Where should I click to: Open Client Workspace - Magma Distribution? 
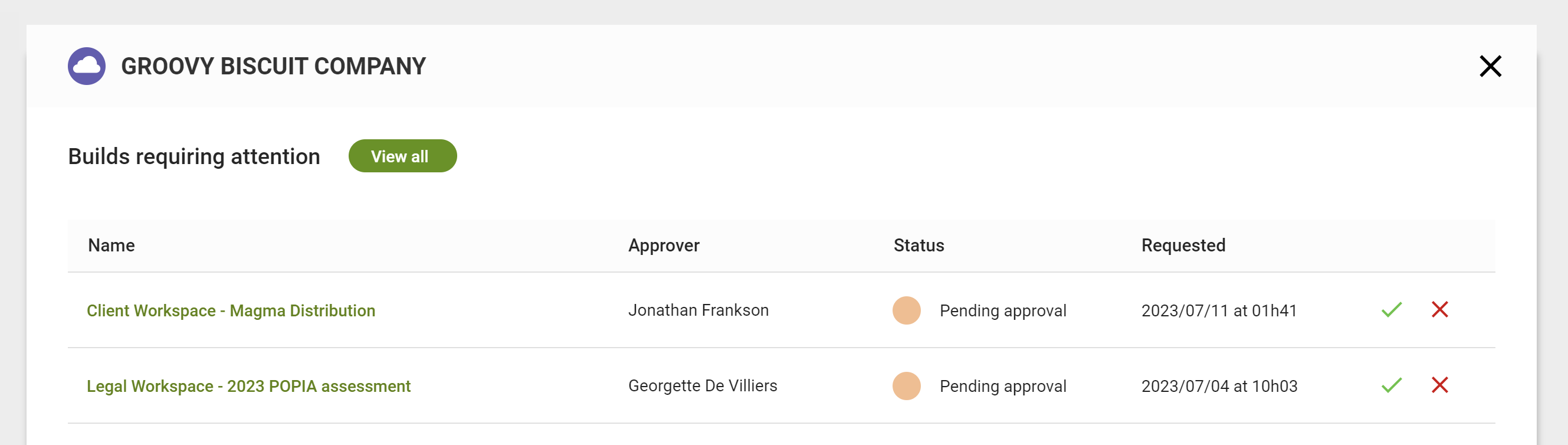[231, 310]
